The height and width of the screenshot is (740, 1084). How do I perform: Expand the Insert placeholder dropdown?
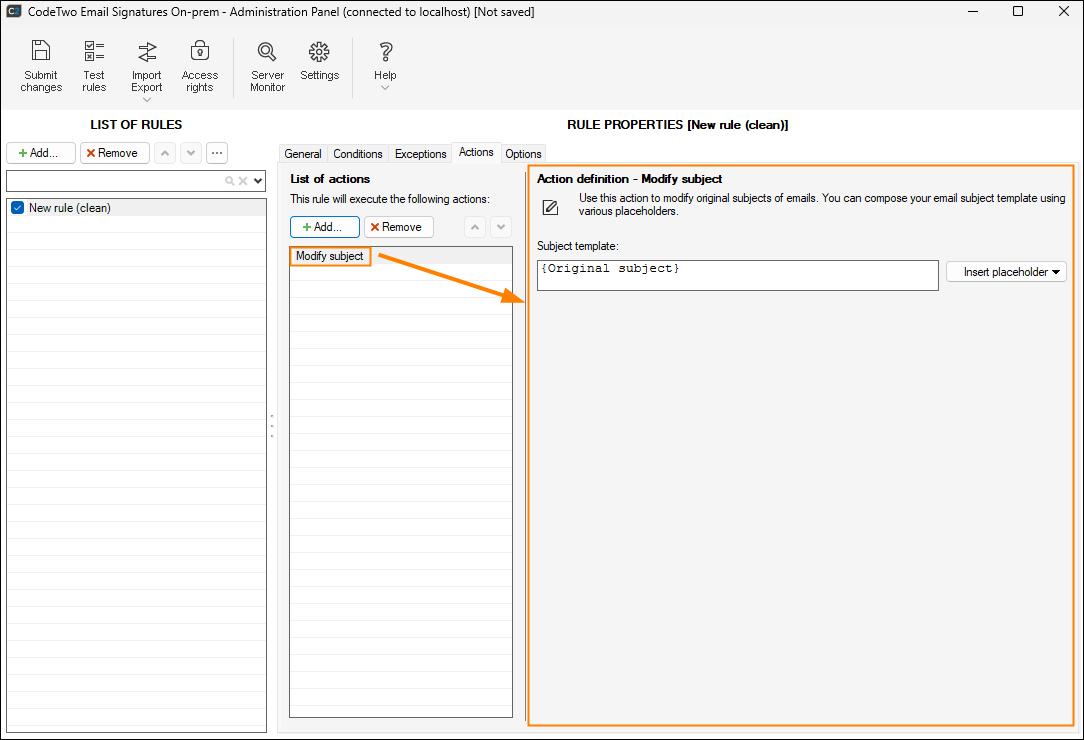click(1006, 272)
